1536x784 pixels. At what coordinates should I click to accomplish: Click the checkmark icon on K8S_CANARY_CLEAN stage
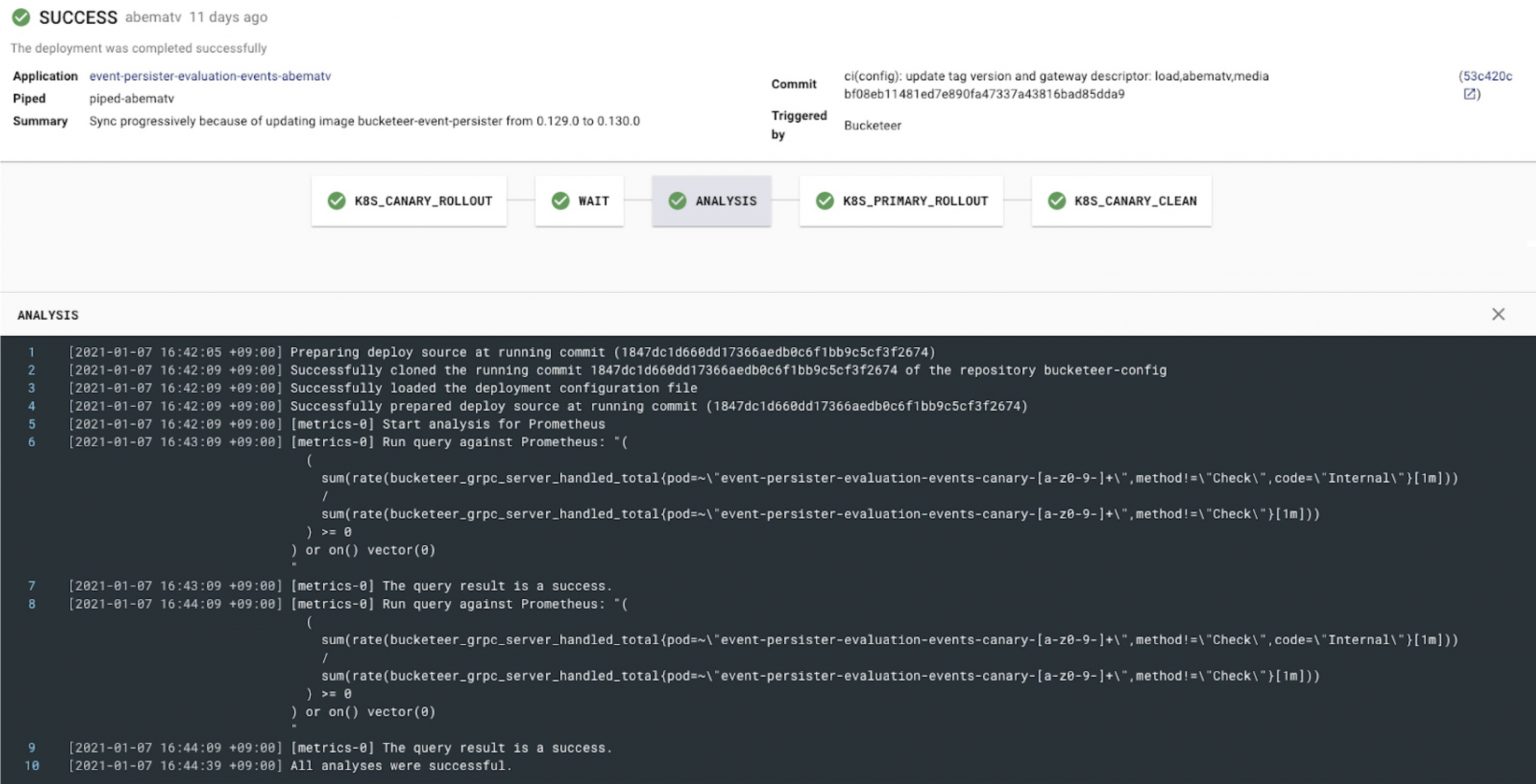click(x=1056, y=201)
